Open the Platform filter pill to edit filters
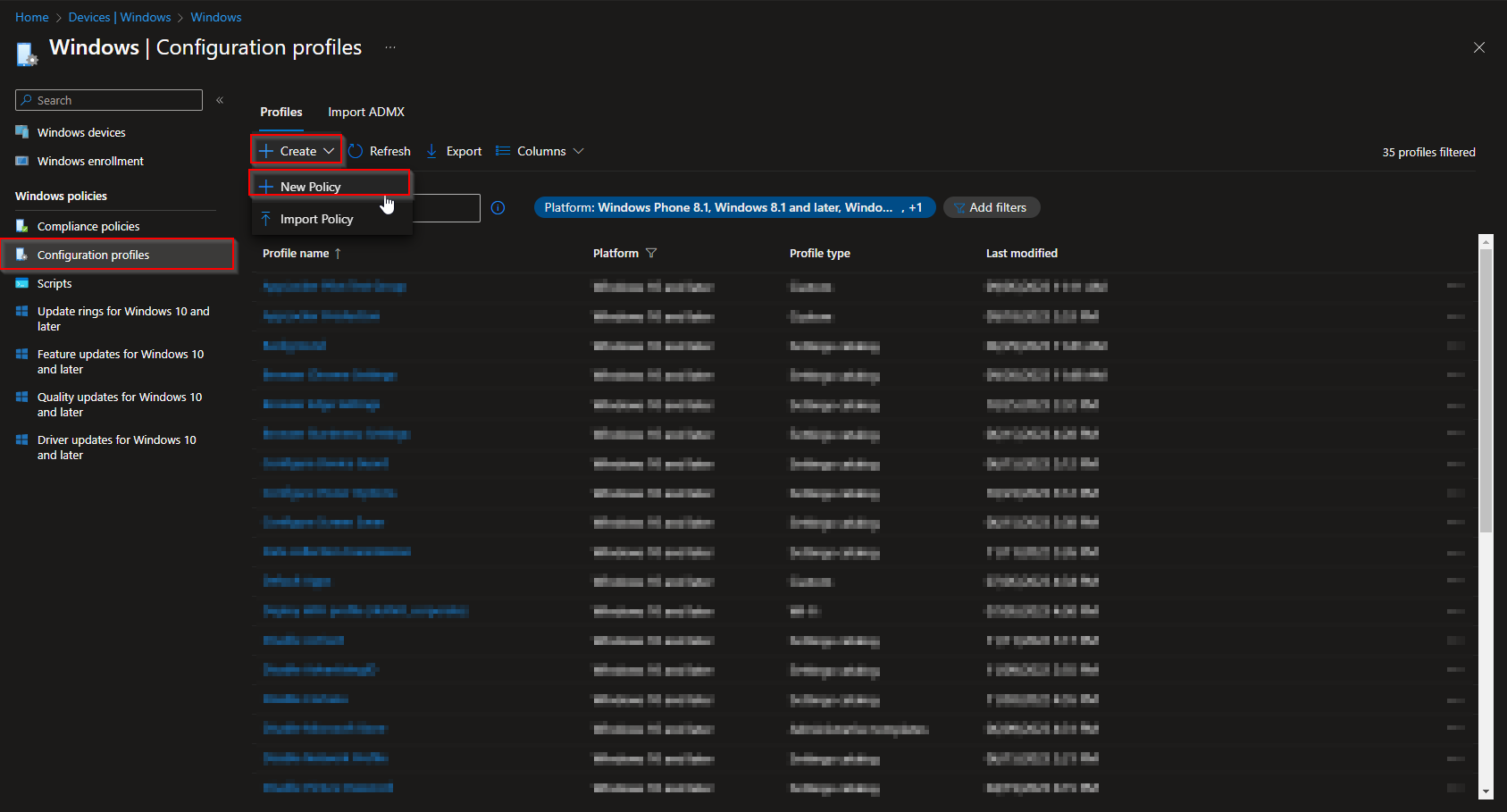The width and height of the screenshot is (1507, 812). tap(734, 207)
